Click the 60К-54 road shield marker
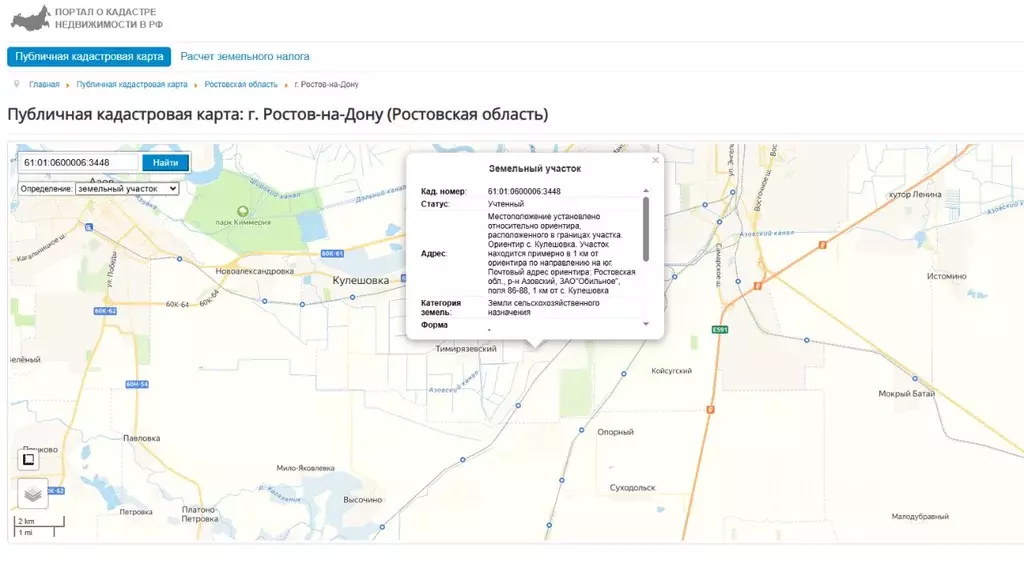This screenshot has height=576, width=1024. click(137, 384)
